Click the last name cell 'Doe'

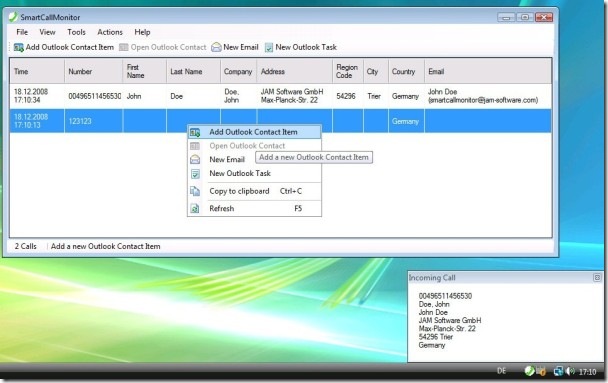coord(176,96)
